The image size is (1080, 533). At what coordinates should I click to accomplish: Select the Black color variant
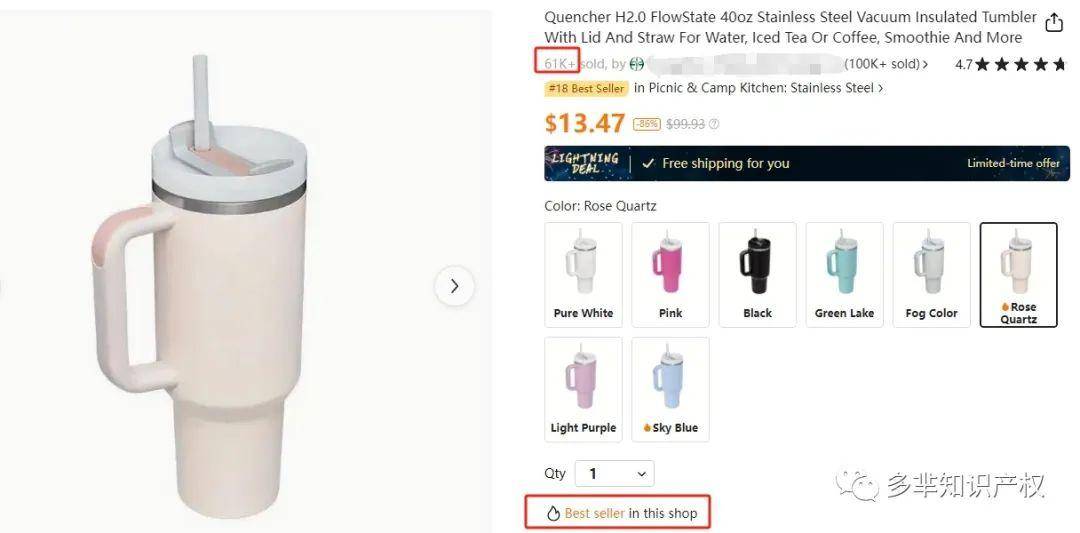click(x=758, y=274)
